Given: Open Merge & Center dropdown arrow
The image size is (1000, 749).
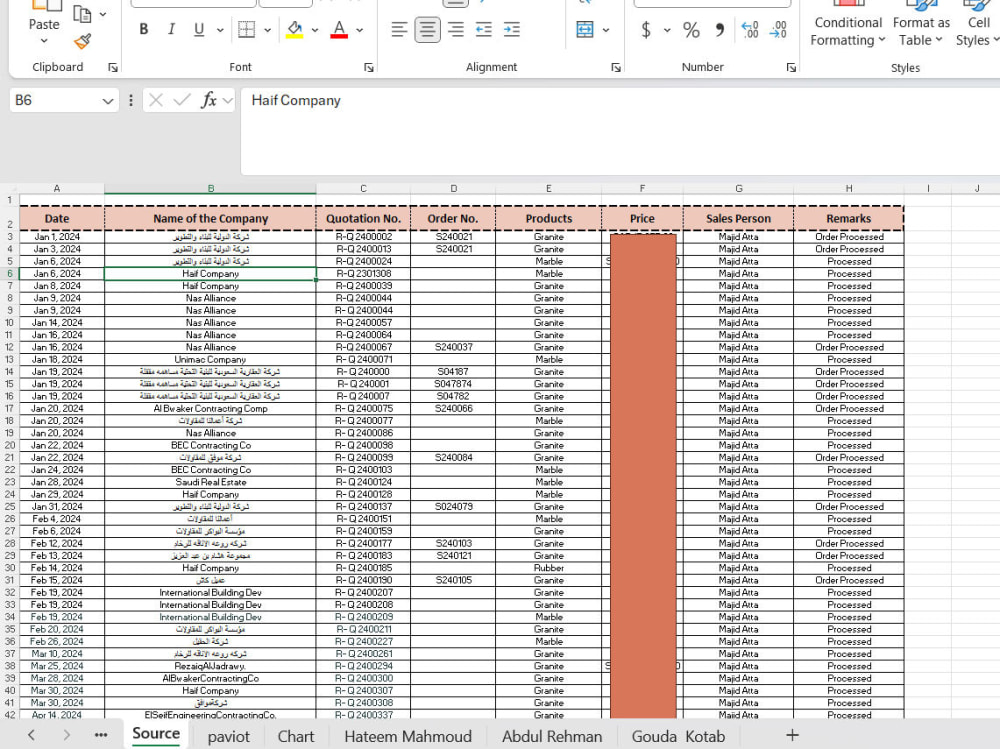Looking at the screenshot, I should [606, 30].
